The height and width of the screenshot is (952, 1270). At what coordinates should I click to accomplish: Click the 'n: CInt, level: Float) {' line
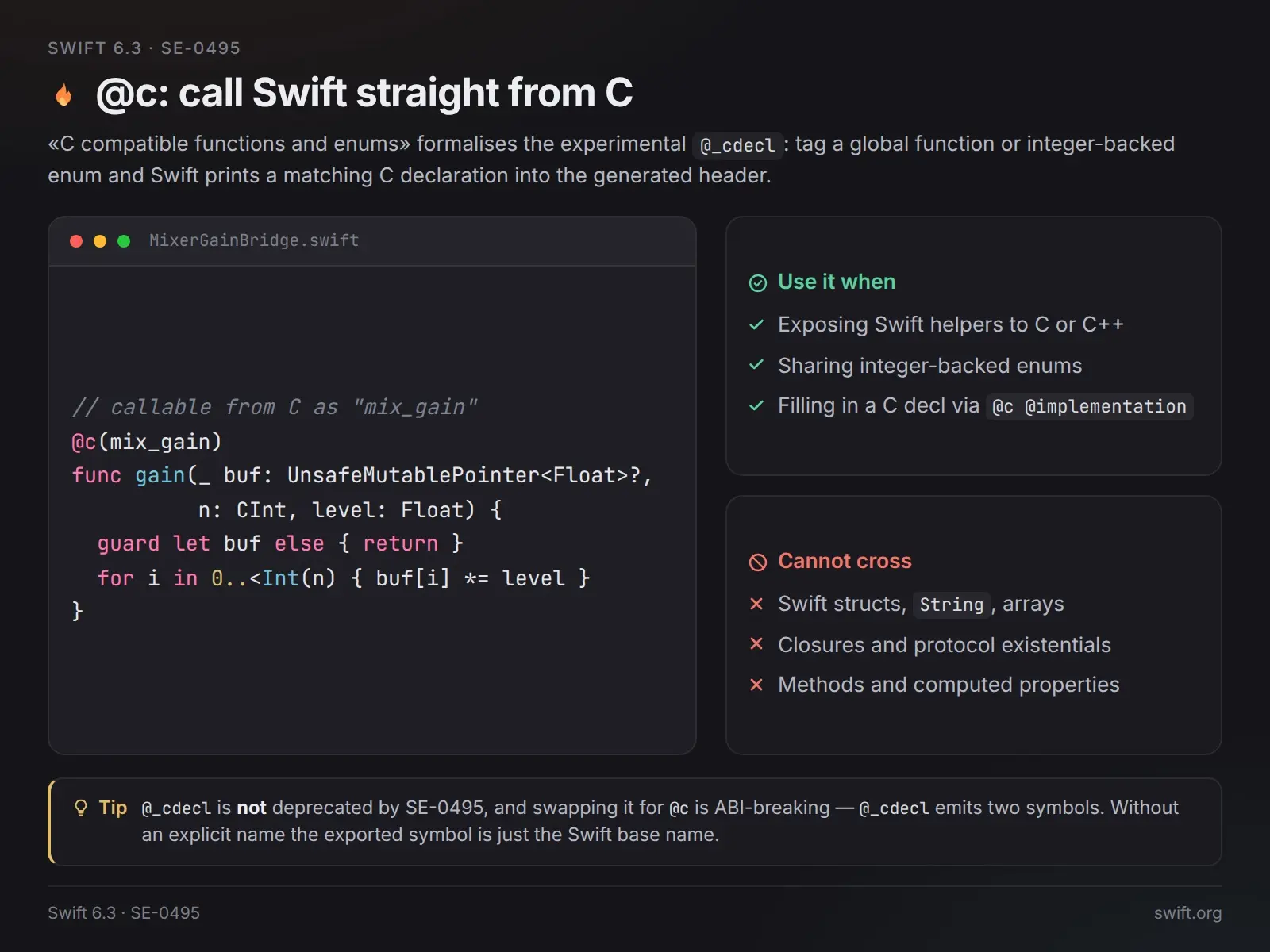point(350,509)
